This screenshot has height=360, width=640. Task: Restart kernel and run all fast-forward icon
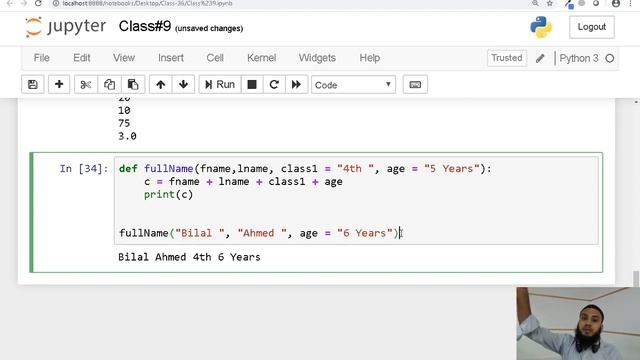pos(296,84)
